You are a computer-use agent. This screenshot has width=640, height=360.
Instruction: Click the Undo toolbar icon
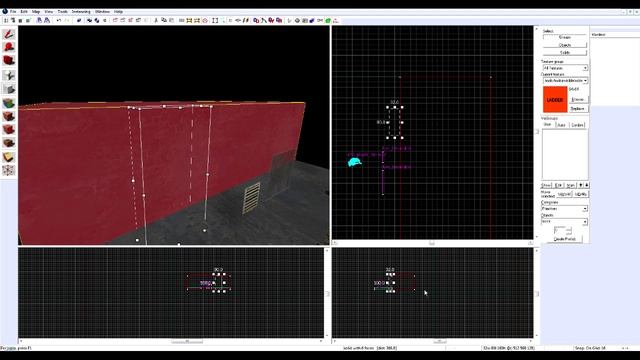(x=59, y=20)
